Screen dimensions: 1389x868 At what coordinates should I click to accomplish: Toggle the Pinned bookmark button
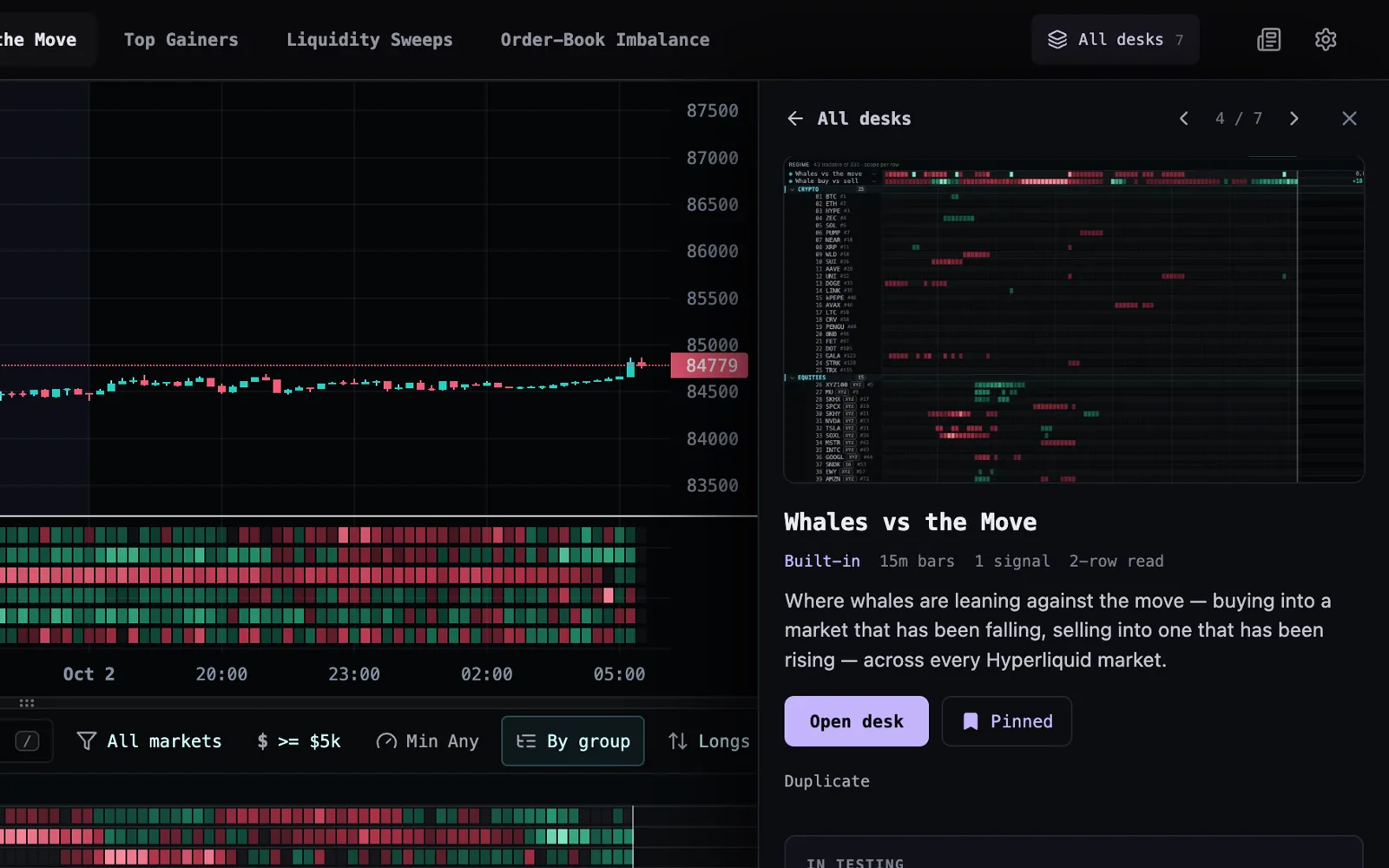pyautogui.click(x=1007, y=721)
